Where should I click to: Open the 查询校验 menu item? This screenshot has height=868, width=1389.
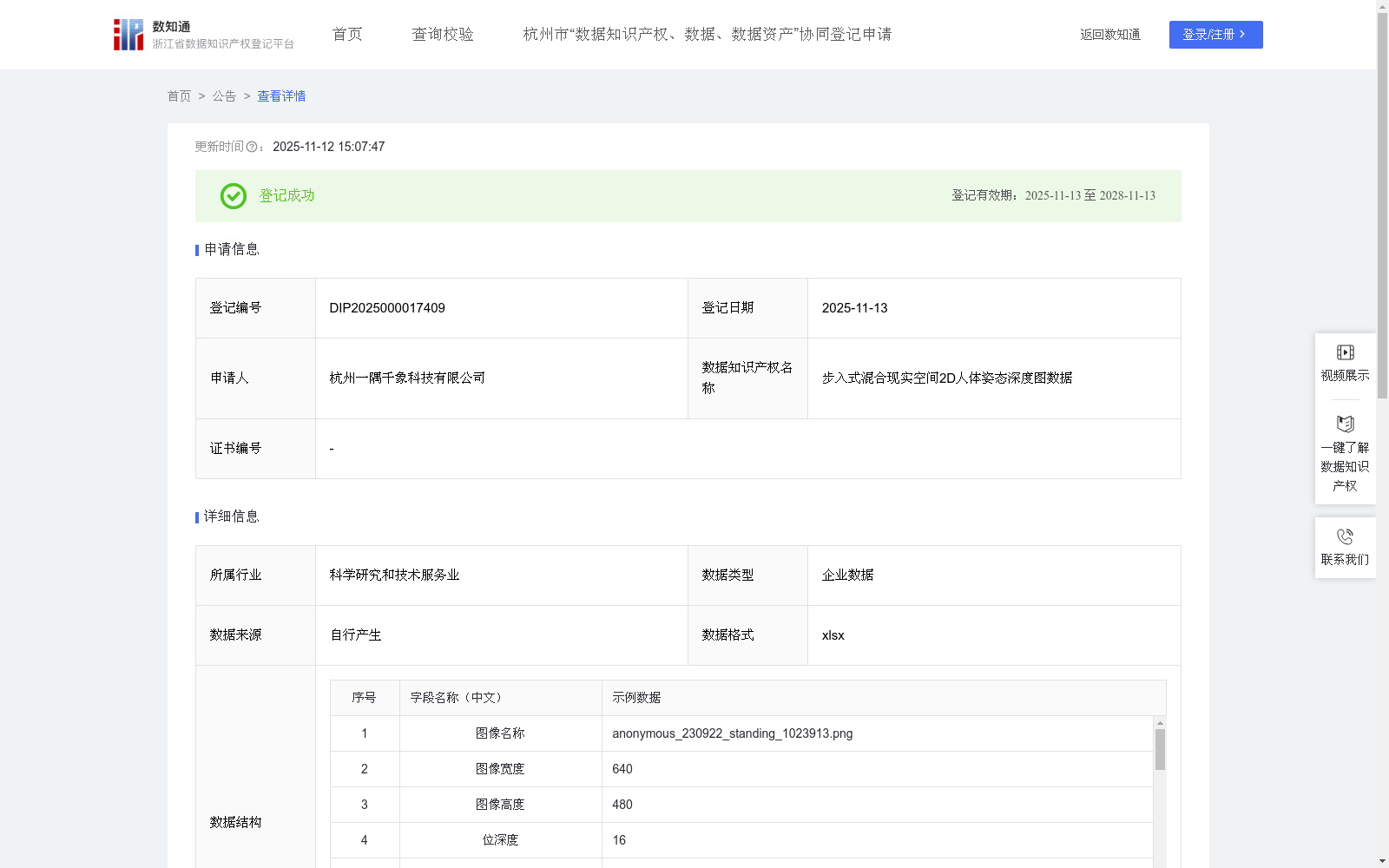tap(443, 35)
